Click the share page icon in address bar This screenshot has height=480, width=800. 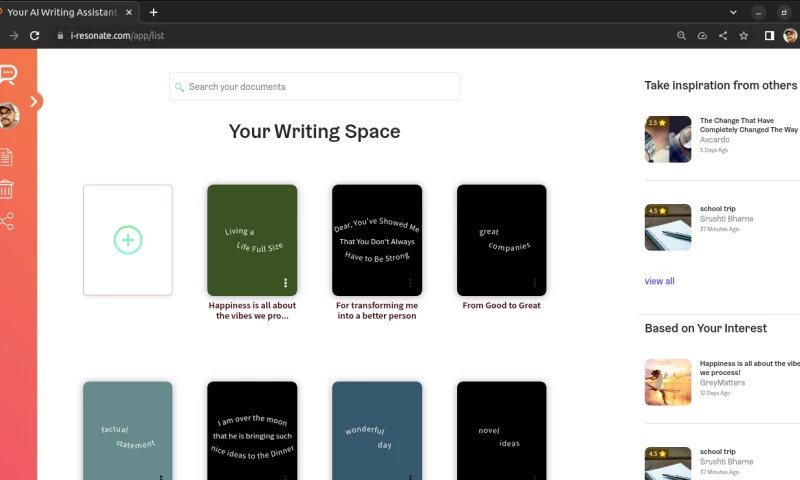[723, 36]
